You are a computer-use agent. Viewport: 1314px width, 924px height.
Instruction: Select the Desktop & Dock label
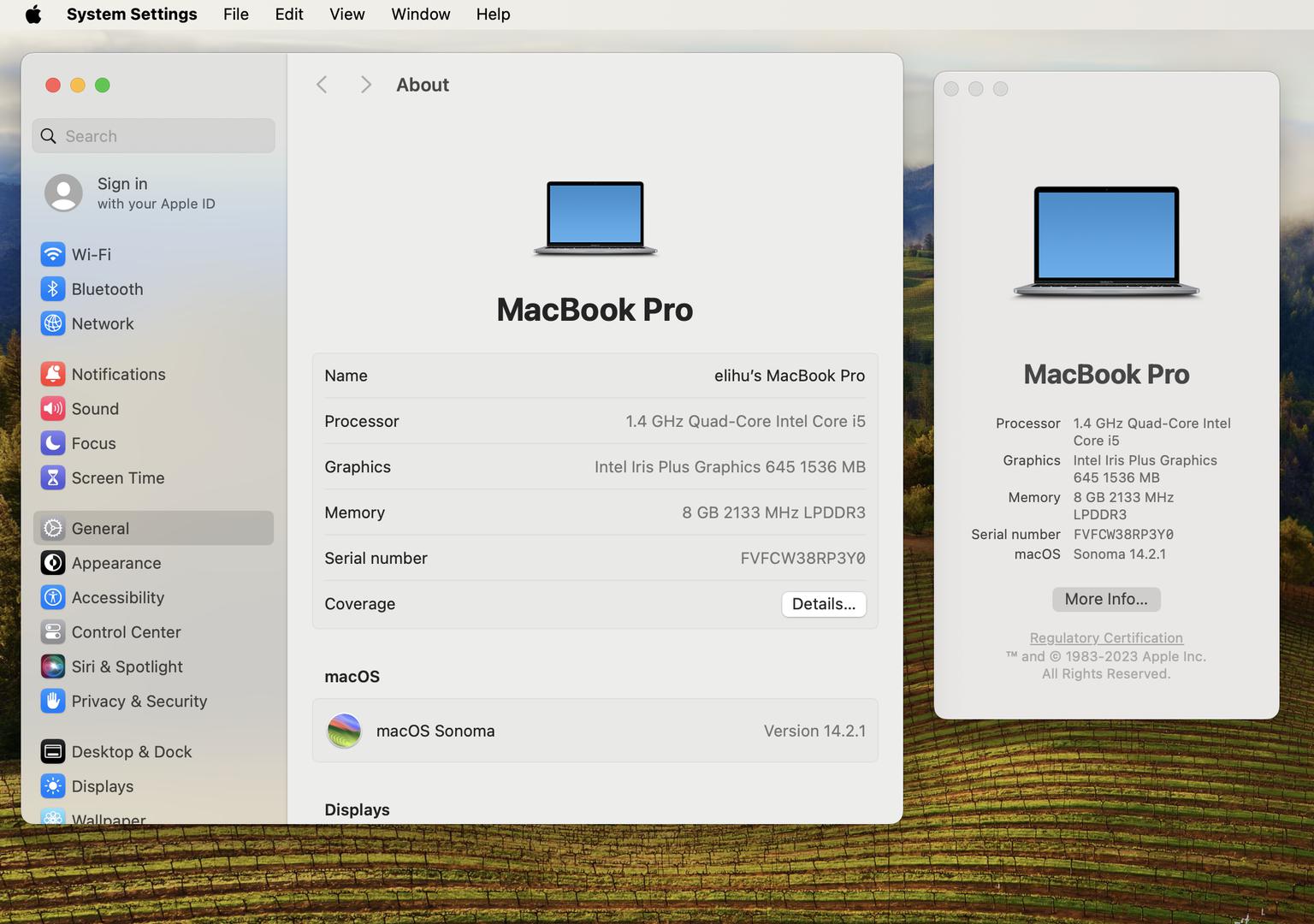click(132, 752)
